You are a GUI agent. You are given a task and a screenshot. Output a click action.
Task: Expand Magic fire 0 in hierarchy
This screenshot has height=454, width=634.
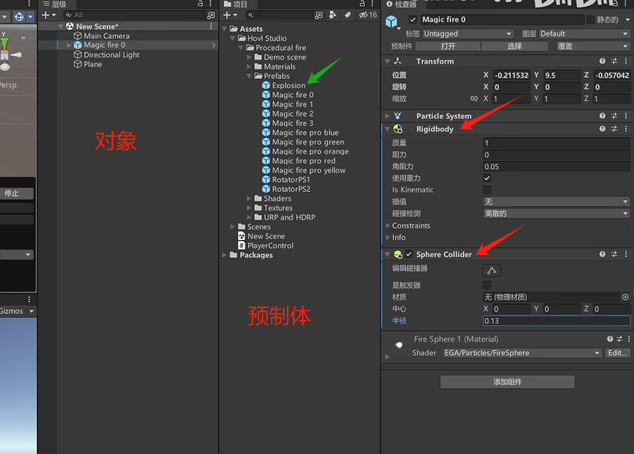69,45
